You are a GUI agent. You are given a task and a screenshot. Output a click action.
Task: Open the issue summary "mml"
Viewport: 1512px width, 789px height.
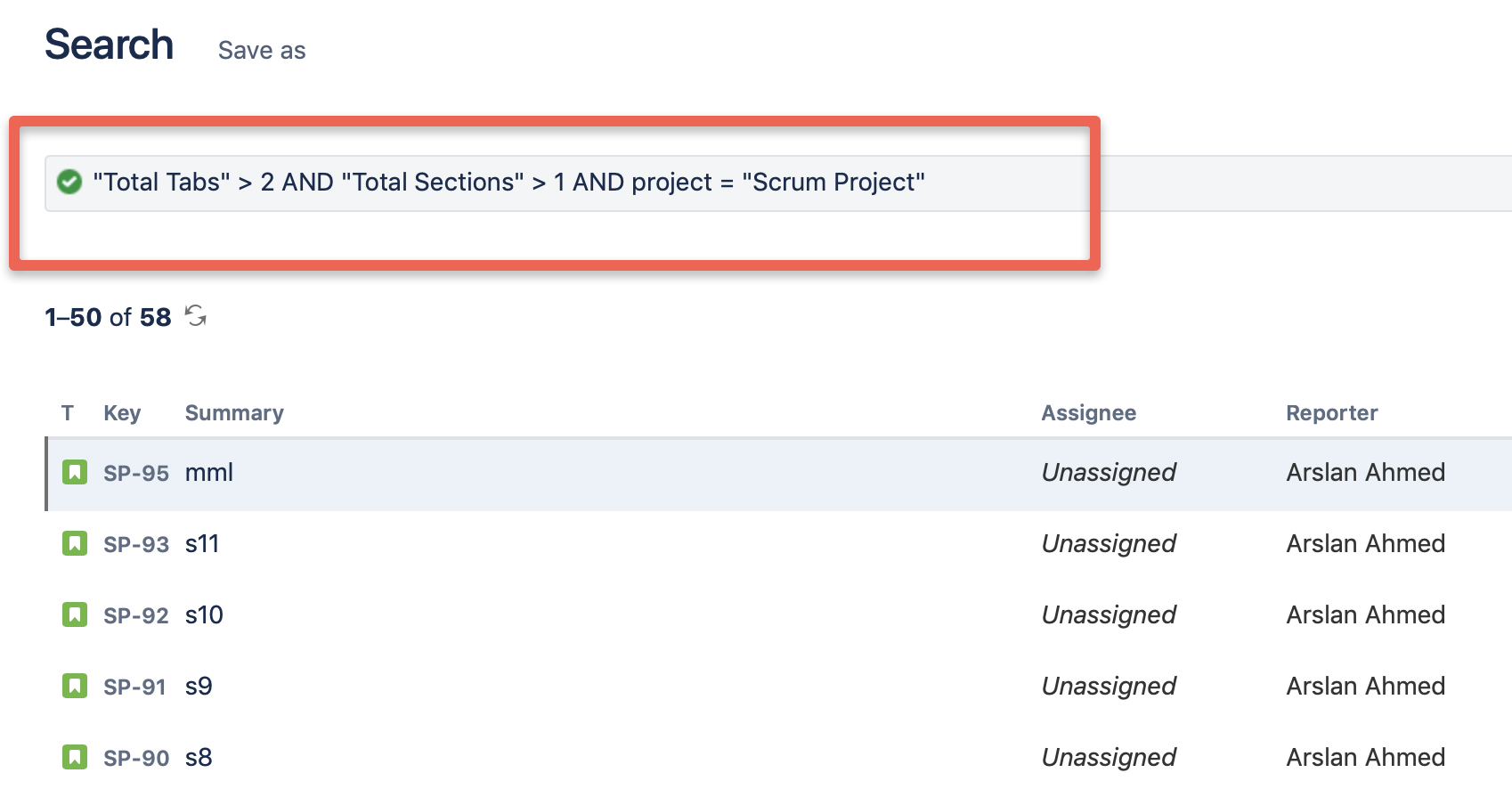(x=209, y=473)
